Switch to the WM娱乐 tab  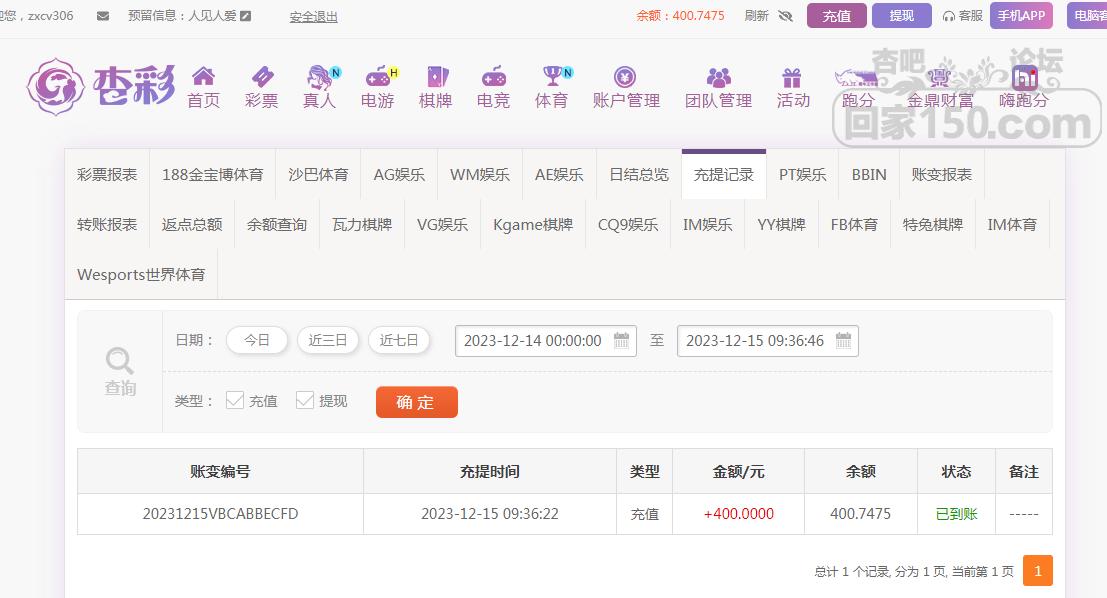pos(480,174)
